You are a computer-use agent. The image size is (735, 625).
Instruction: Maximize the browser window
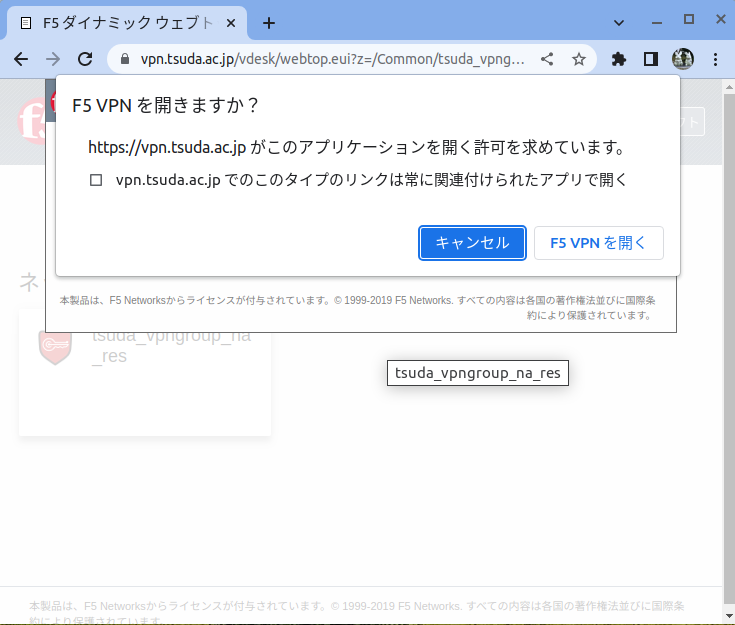(689, 20)
